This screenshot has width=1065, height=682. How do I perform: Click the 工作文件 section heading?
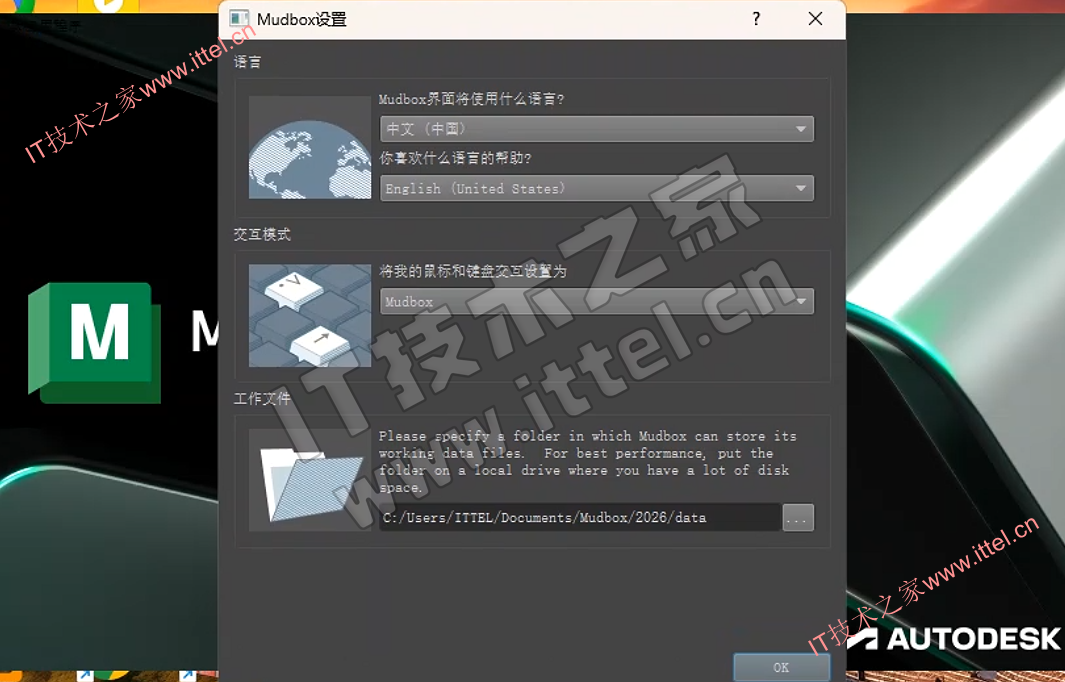click(262, 399)
